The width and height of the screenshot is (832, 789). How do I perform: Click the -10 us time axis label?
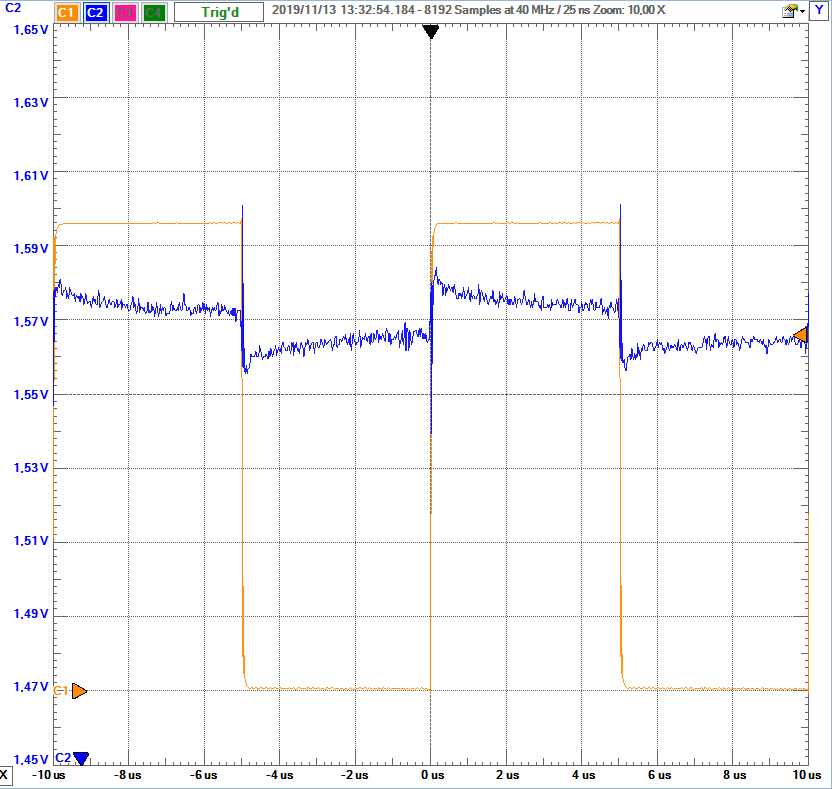tap(50, 775)
